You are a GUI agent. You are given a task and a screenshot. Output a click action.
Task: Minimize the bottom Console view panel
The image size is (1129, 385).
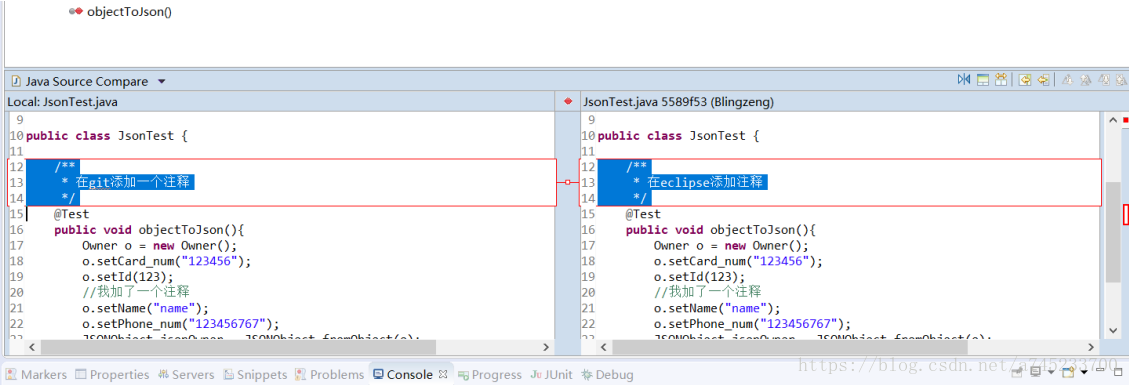(x=1100, y=370)
